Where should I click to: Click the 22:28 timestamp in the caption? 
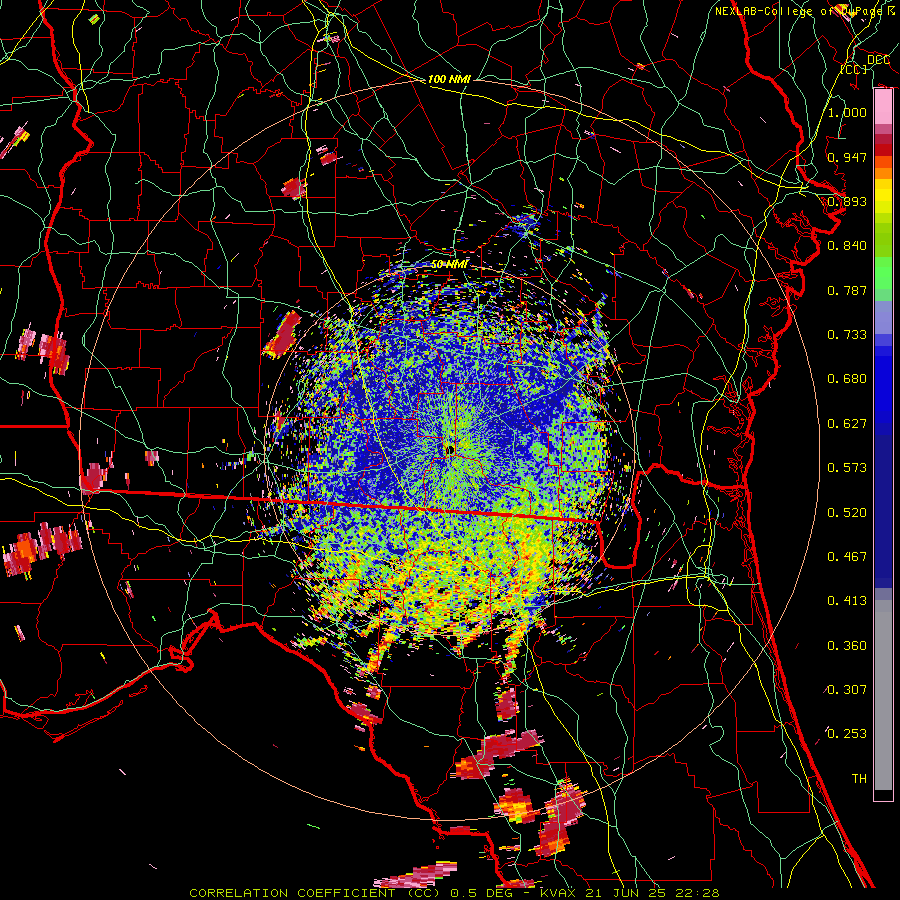click(699, 893)
